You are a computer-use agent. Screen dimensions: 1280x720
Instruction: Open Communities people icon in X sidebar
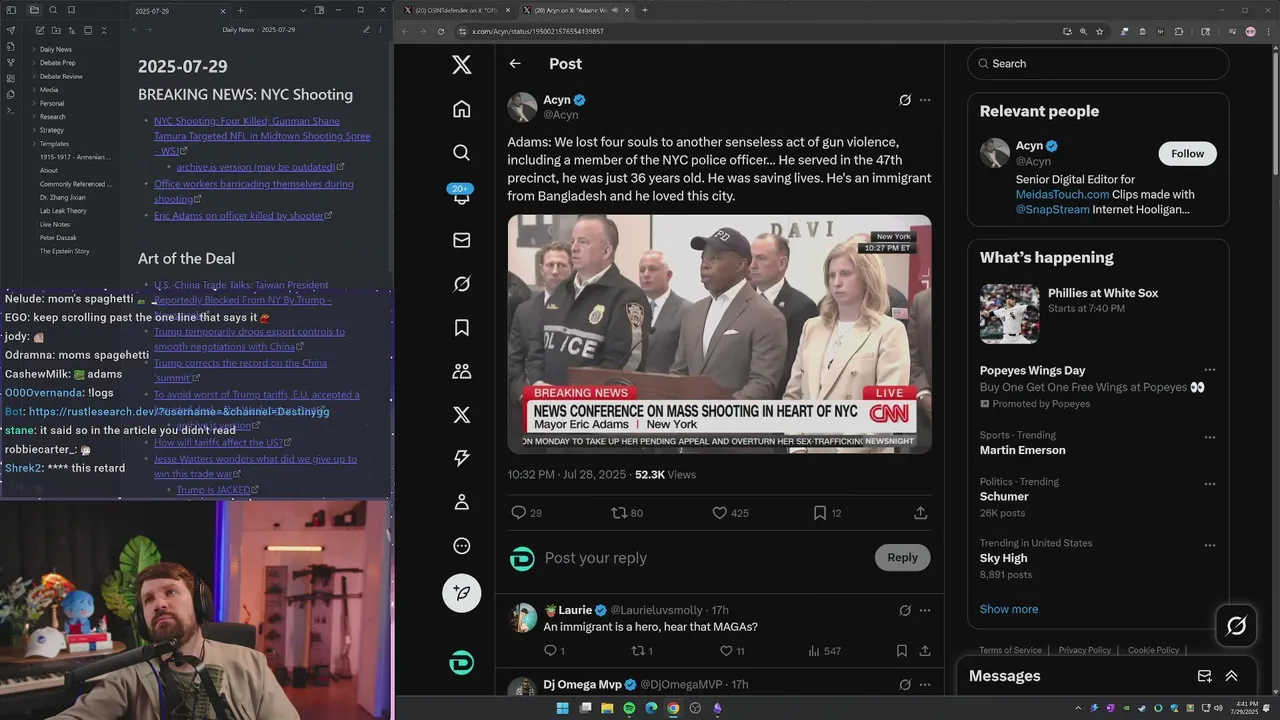coord(461,371)
